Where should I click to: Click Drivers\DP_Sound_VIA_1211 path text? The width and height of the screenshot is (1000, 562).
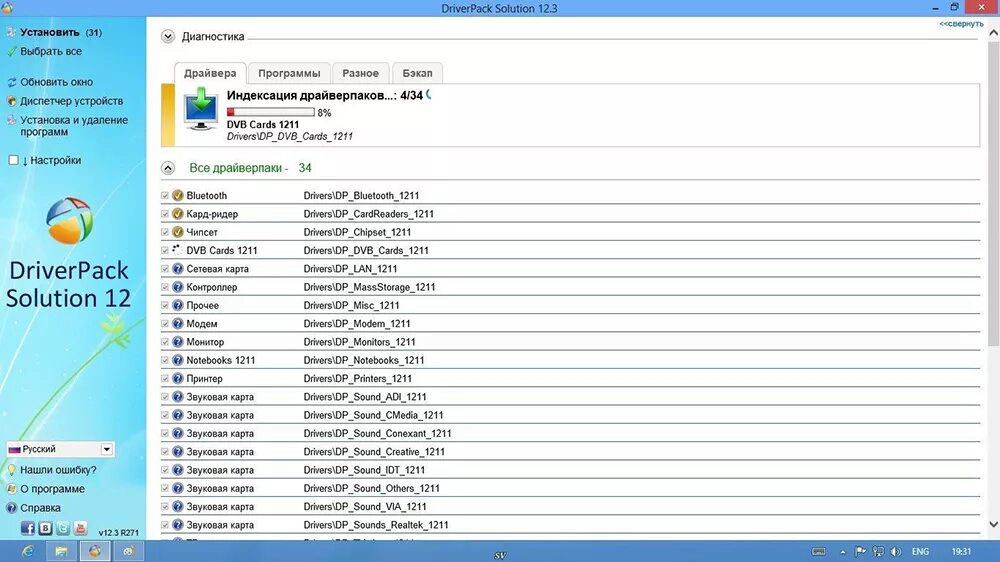[x=365, y=507]
